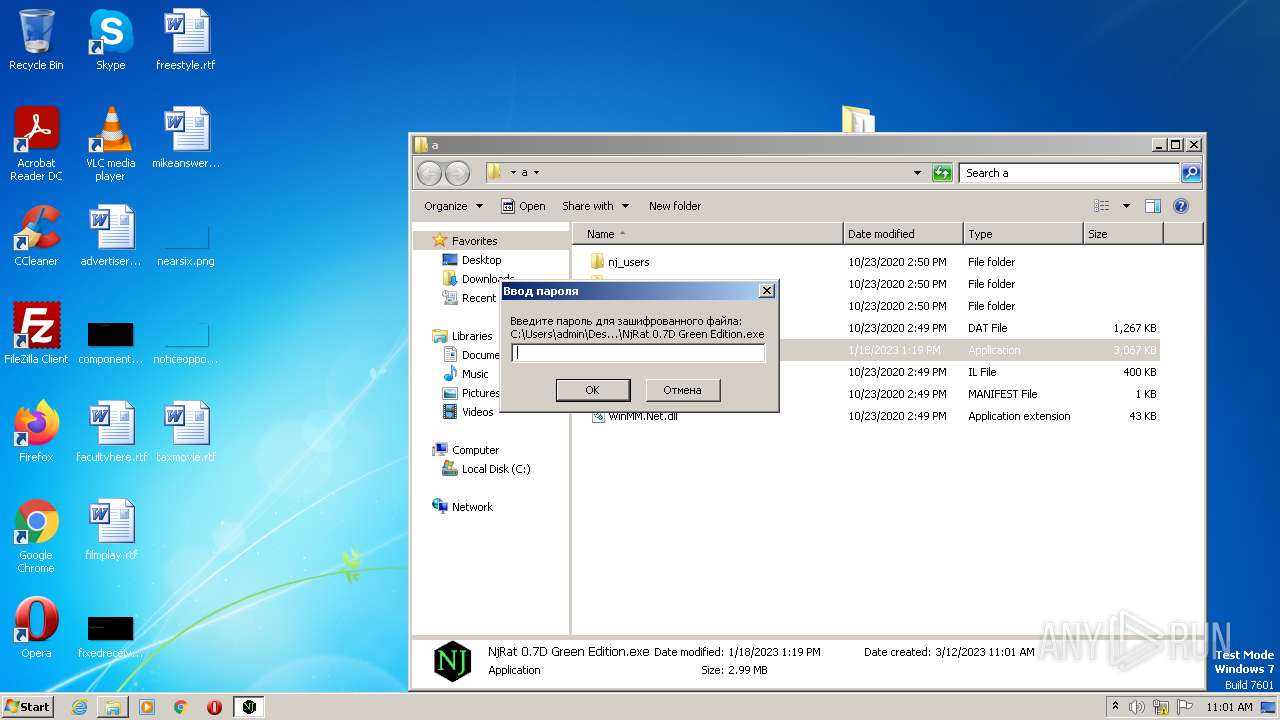1280x720 pixels.
Task: Open Firefox desktop shortcut
Action: (36, 432)
